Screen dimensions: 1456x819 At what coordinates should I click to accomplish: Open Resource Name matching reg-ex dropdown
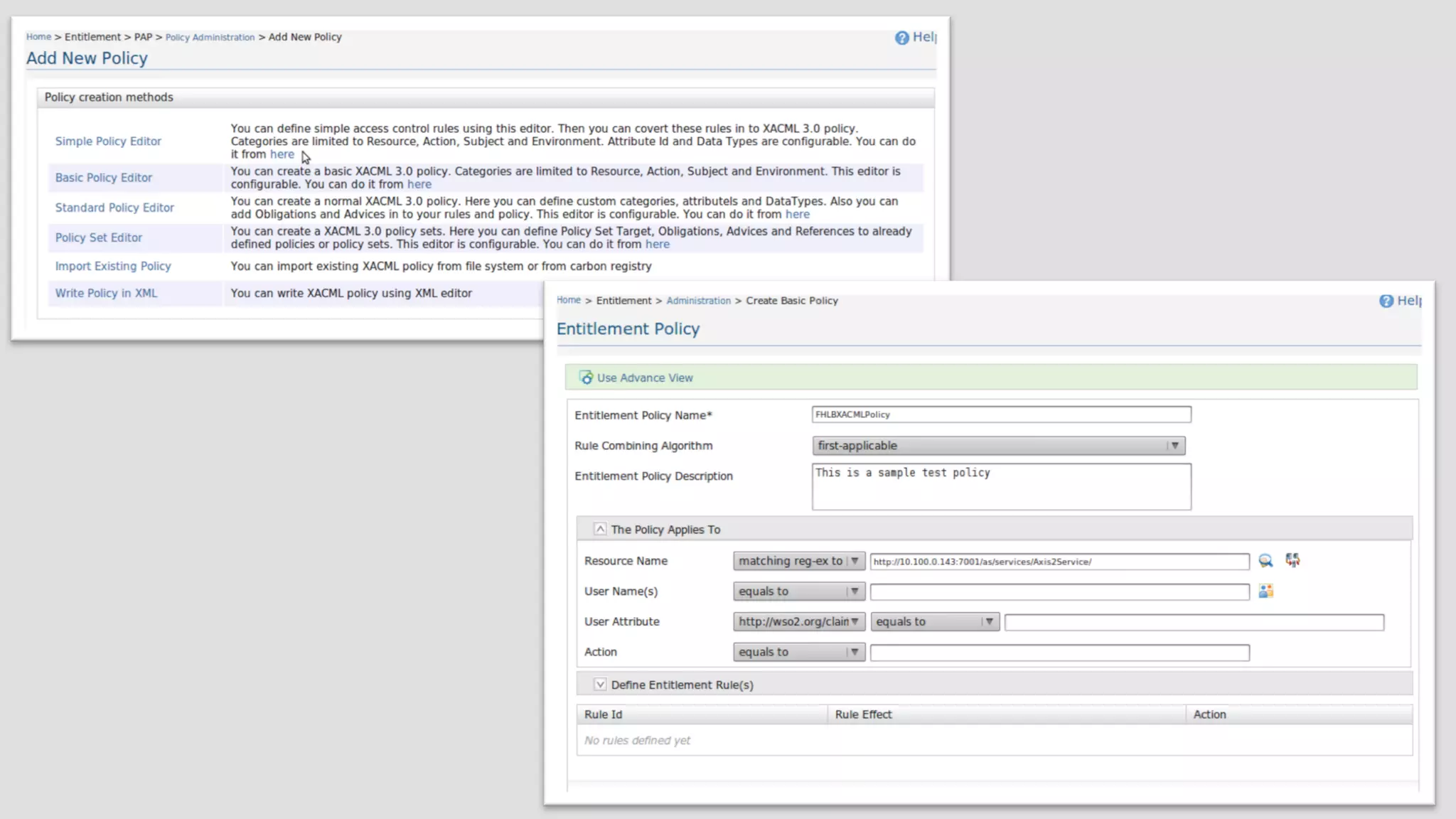click(799, 561)
